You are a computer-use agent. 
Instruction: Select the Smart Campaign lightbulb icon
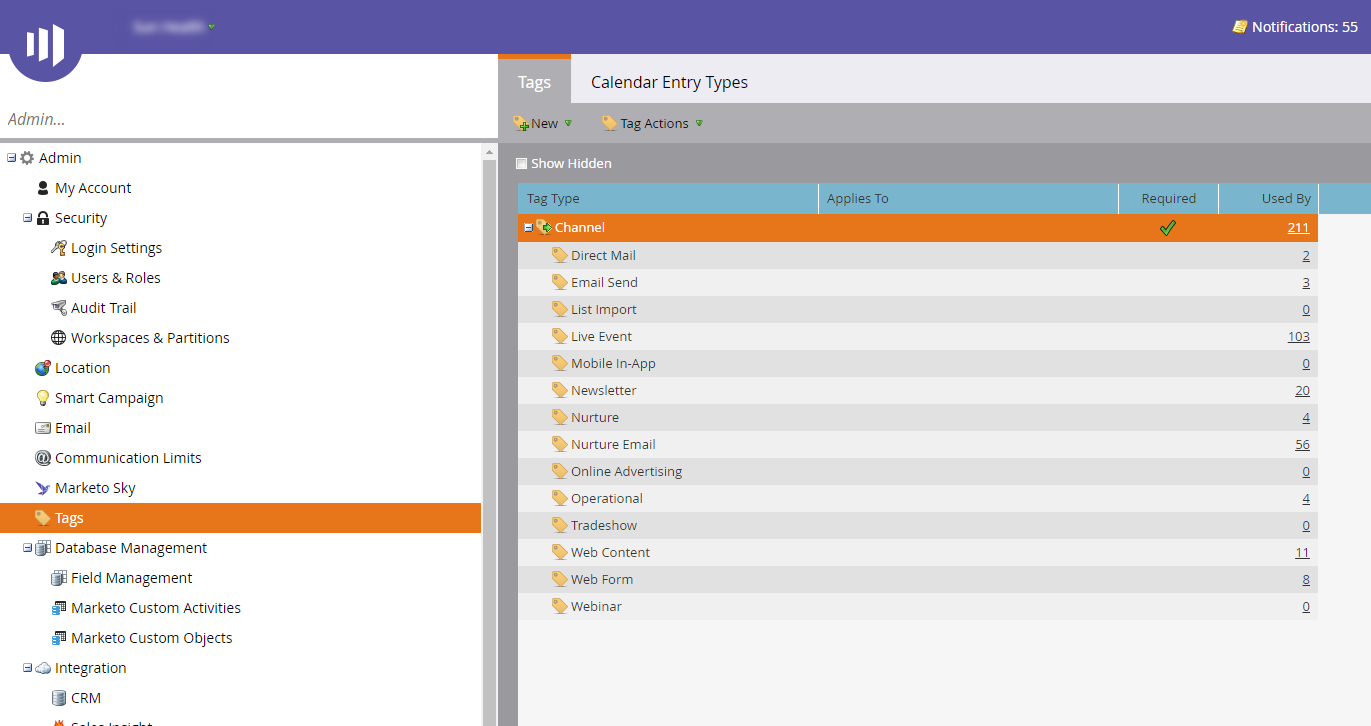42,398
